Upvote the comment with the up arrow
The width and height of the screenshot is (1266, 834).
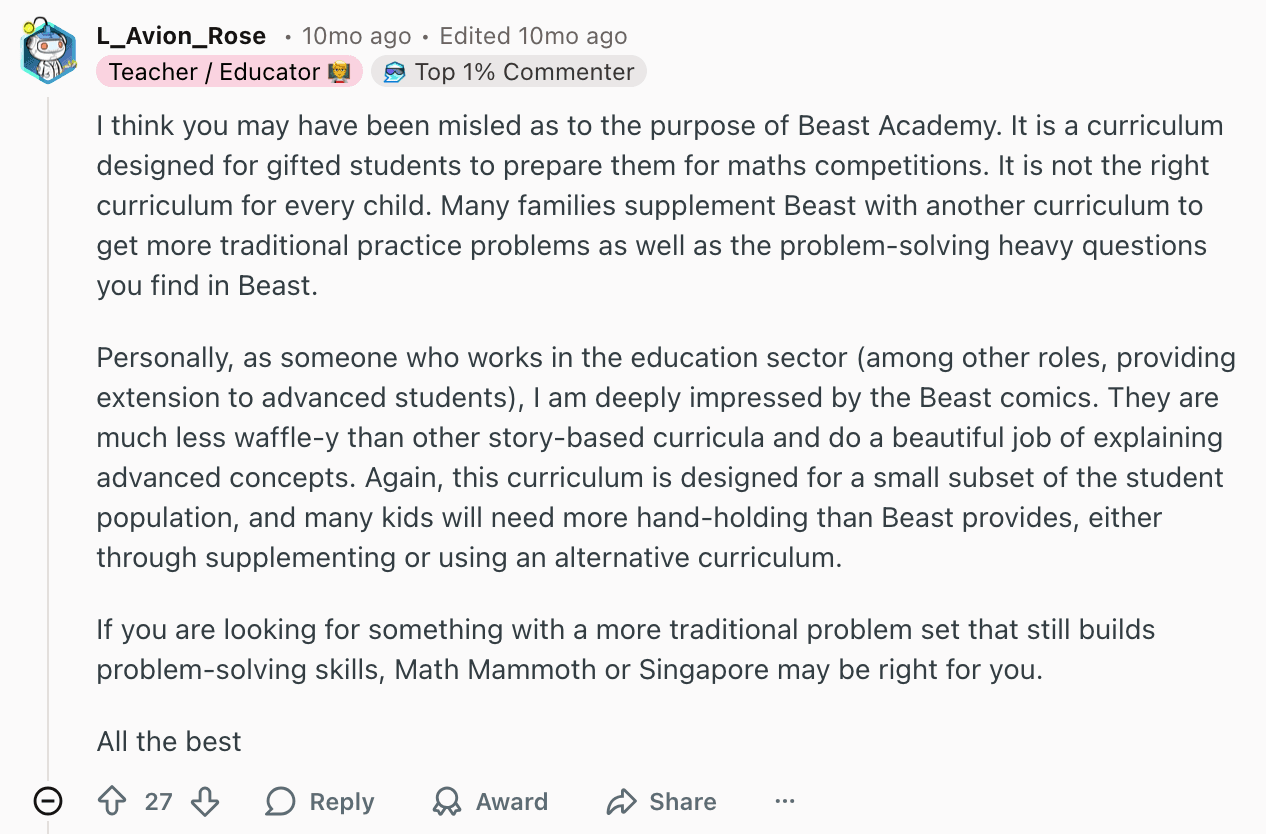pos(113,801)
